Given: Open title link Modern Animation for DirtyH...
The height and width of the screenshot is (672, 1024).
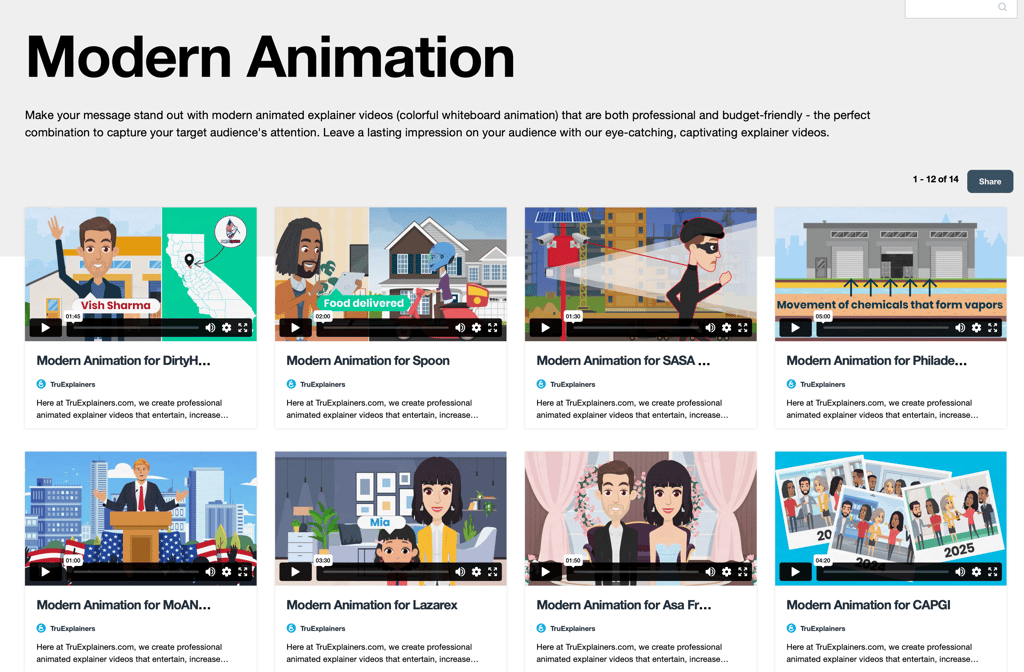Looking at the screenshot, I should [123, 360].
